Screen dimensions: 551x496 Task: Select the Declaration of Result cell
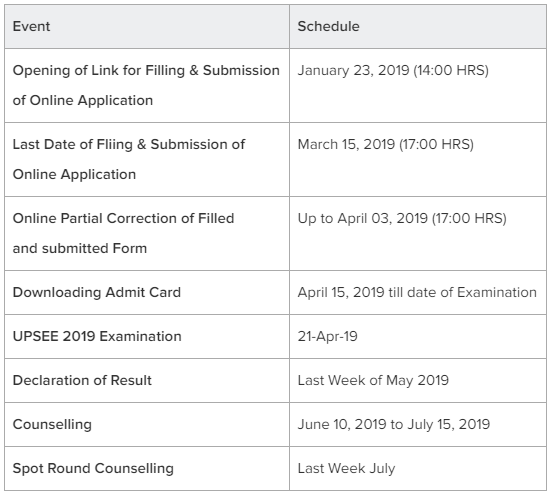pos(147,380)
